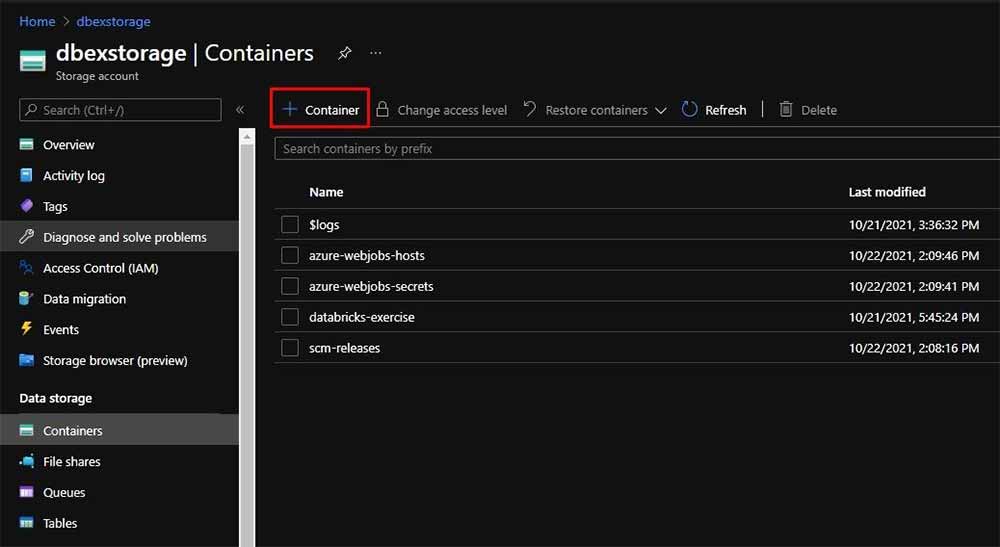
Task: Open the ellipsis more options menu
Action: [376, 53]
